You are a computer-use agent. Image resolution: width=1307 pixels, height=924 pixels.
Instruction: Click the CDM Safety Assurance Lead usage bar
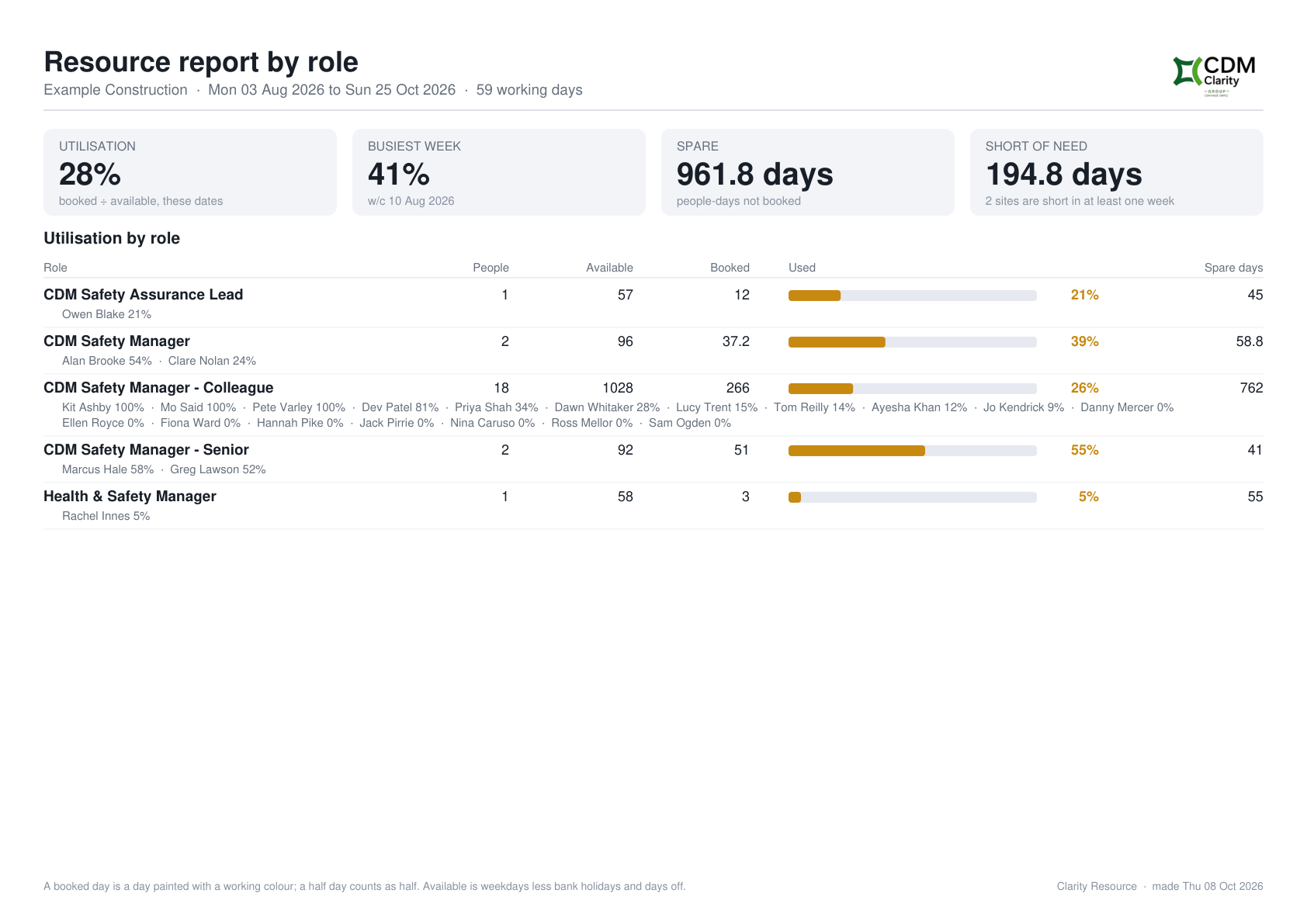[913, 296]
